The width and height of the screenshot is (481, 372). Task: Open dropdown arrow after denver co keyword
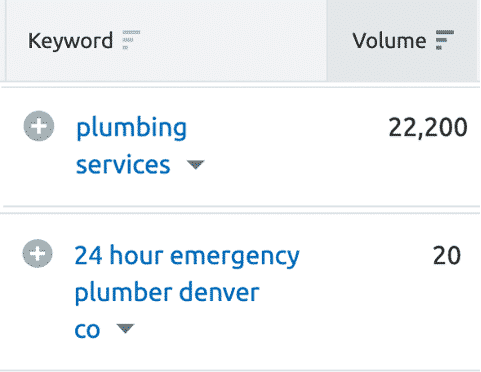pos(125,328)
